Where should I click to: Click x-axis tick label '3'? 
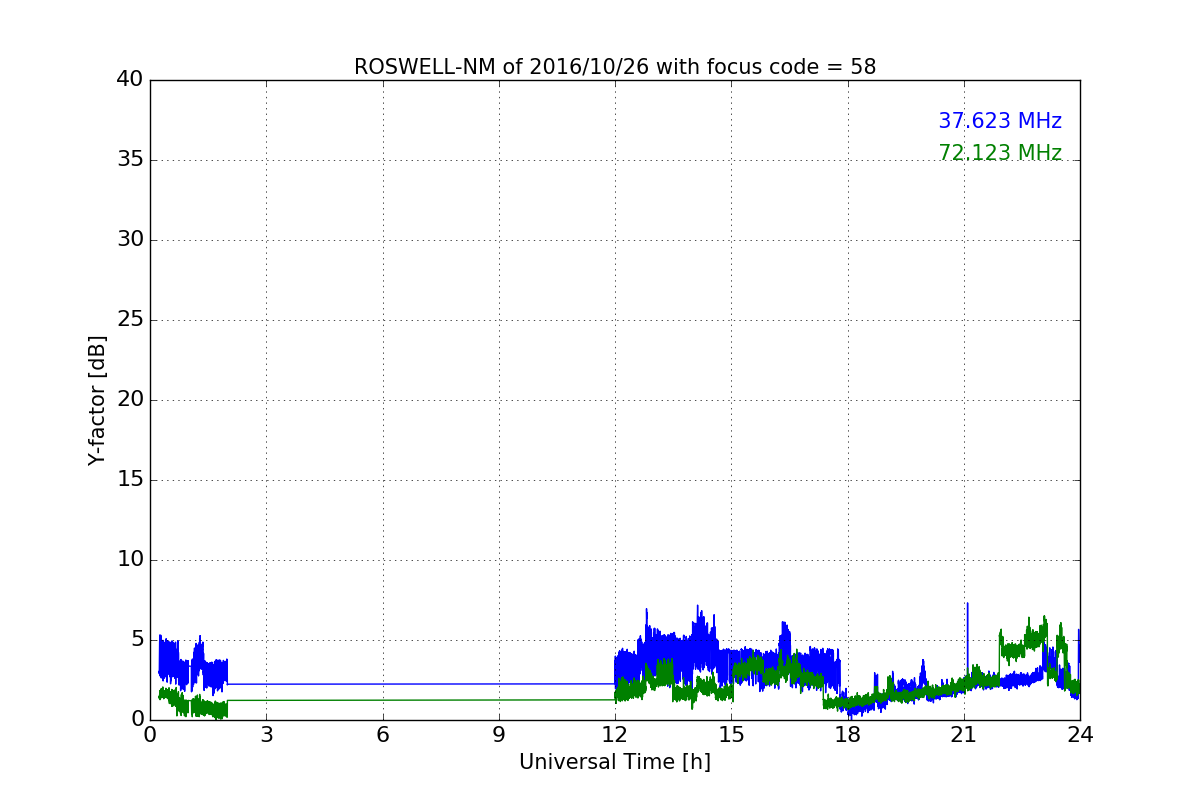pyautogui.click(x=266, y=735)
